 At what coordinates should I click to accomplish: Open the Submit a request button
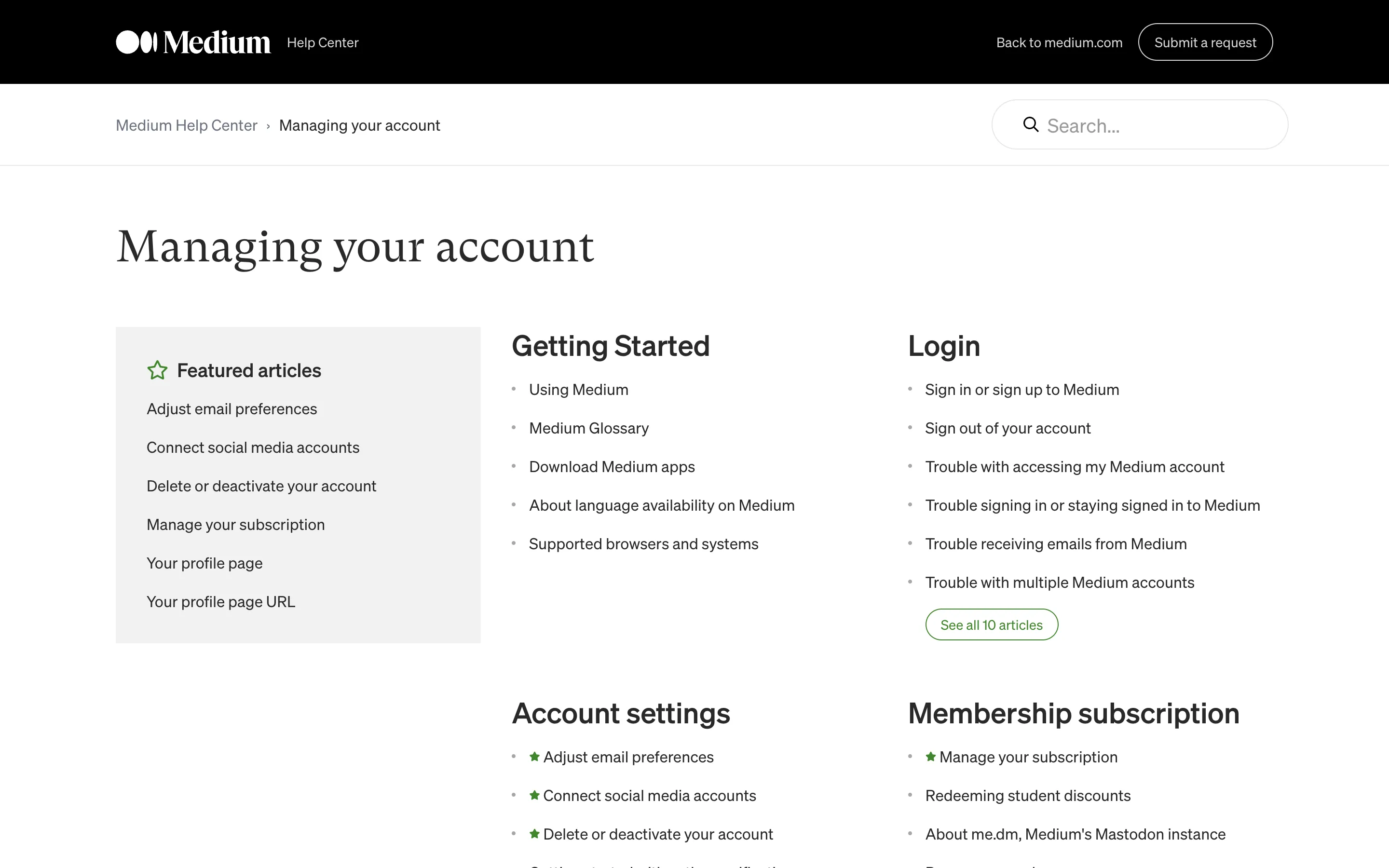[x=1205, y=42]
